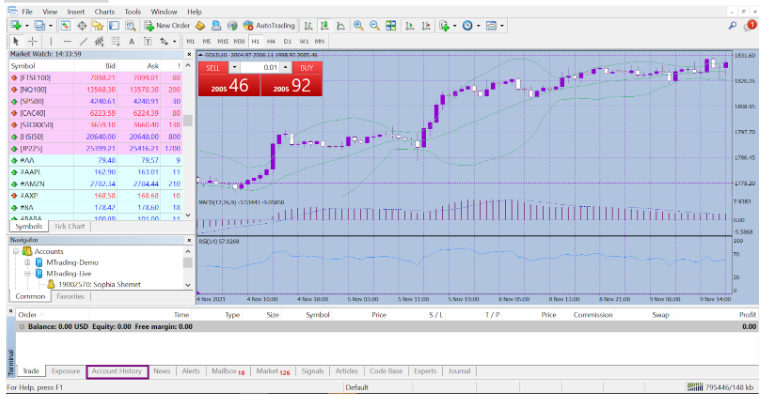Viewport: 769px width, 403px height.
Task: Switch timeframe to M1
Action: [191, 42]
